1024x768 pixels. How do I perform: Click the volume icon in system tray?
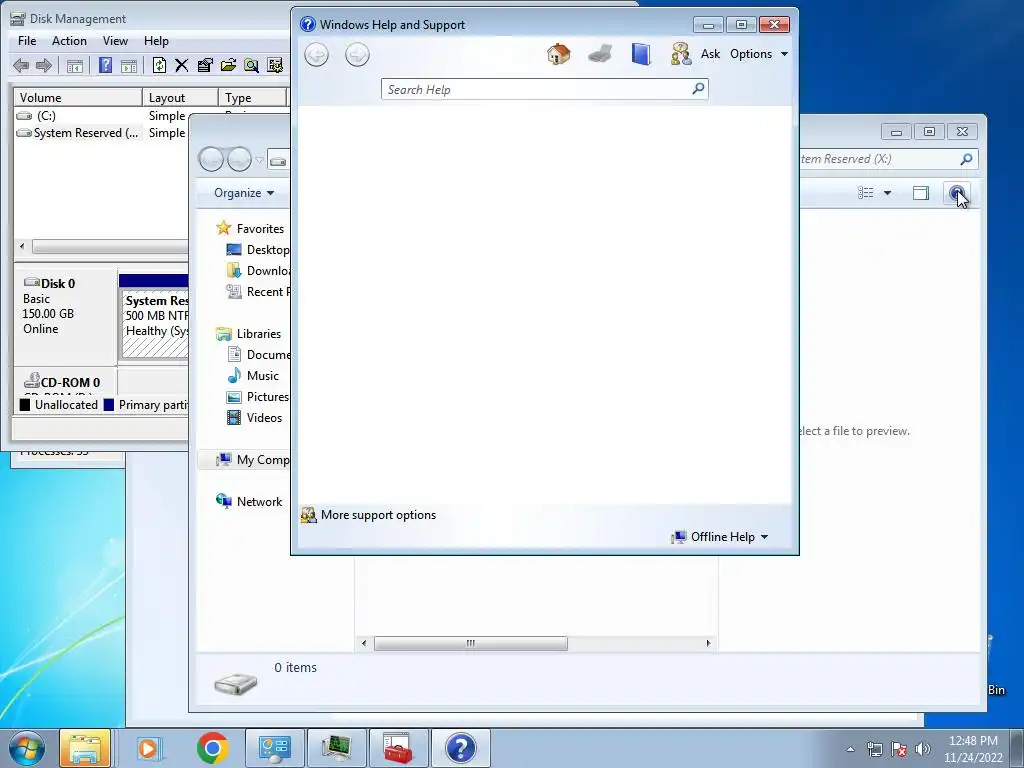click(923, 749)
